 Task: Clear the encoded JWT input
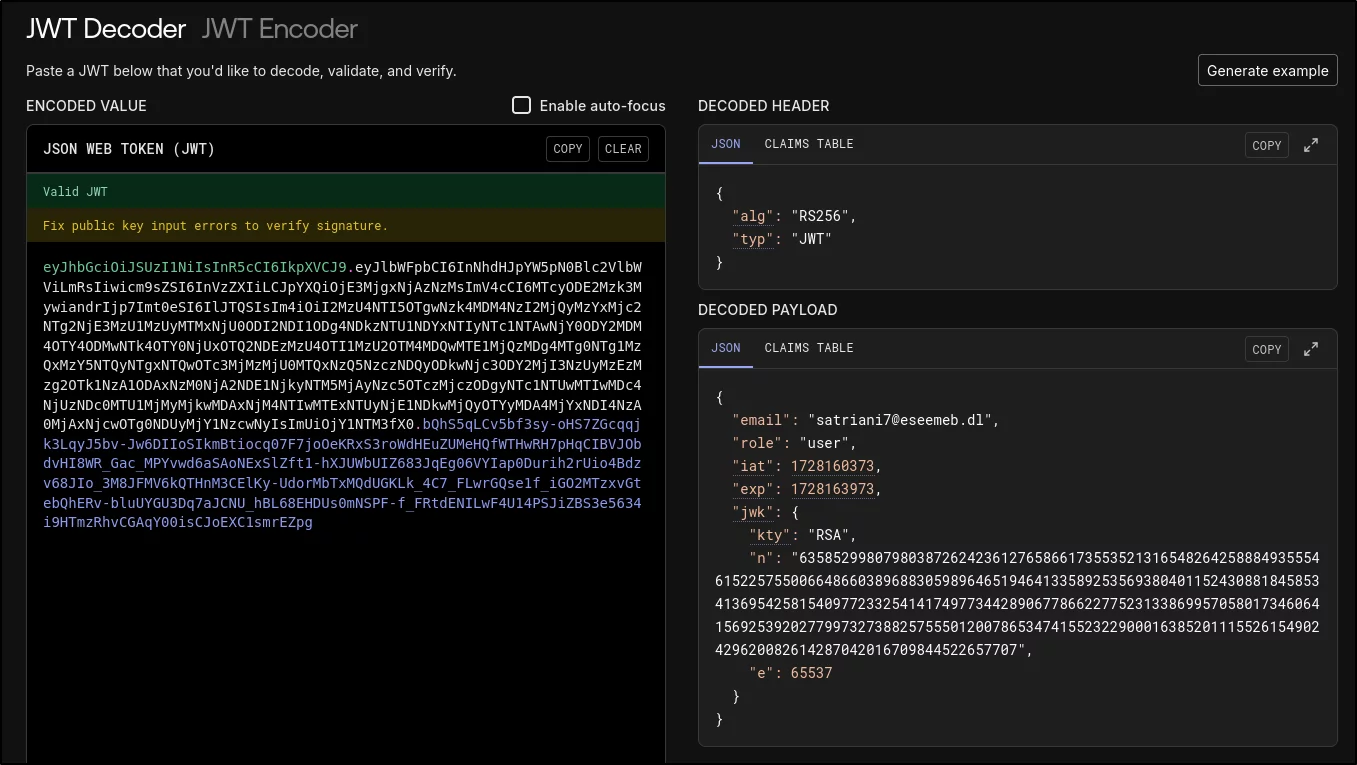pos(623,149)
